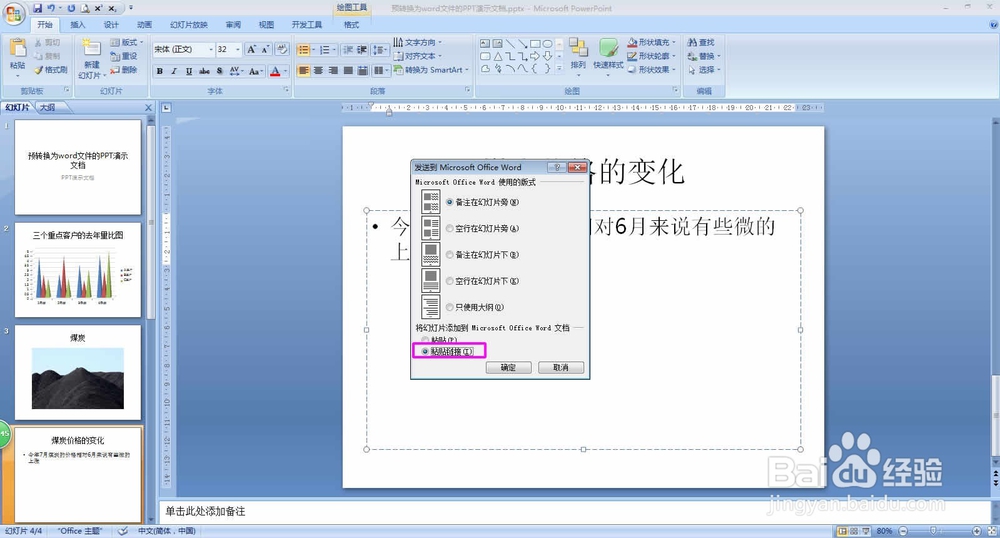
Task: Open the 形状填充 shape fill dropdown
Action: click(651, 42)
